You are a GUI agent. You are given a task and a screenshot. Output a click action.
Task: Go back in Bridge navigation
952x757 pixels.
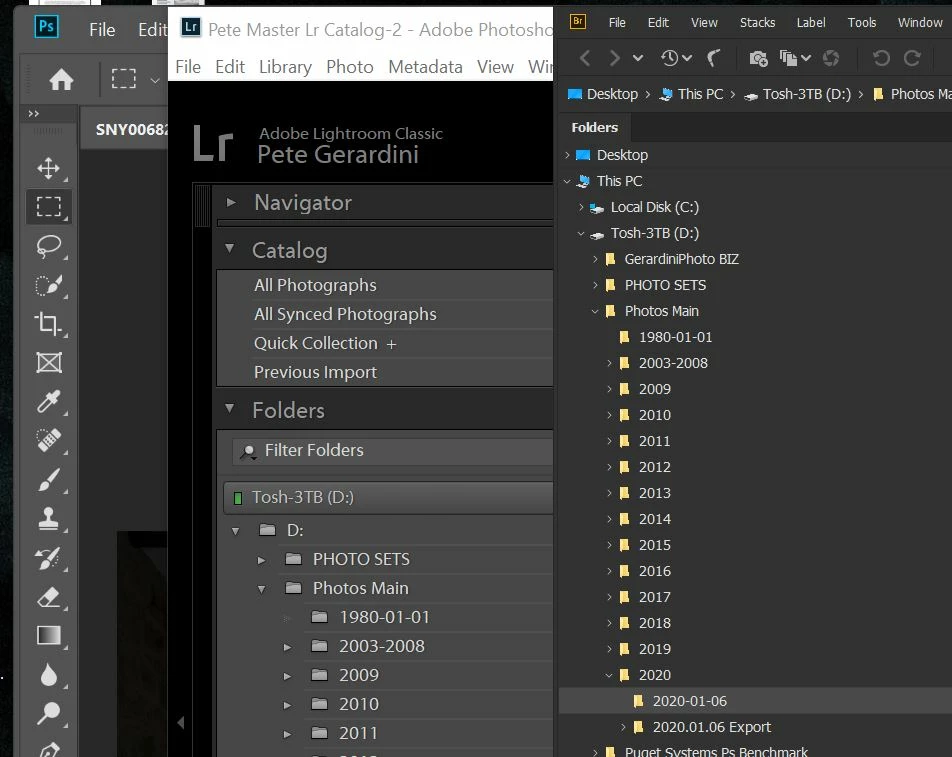585,58
